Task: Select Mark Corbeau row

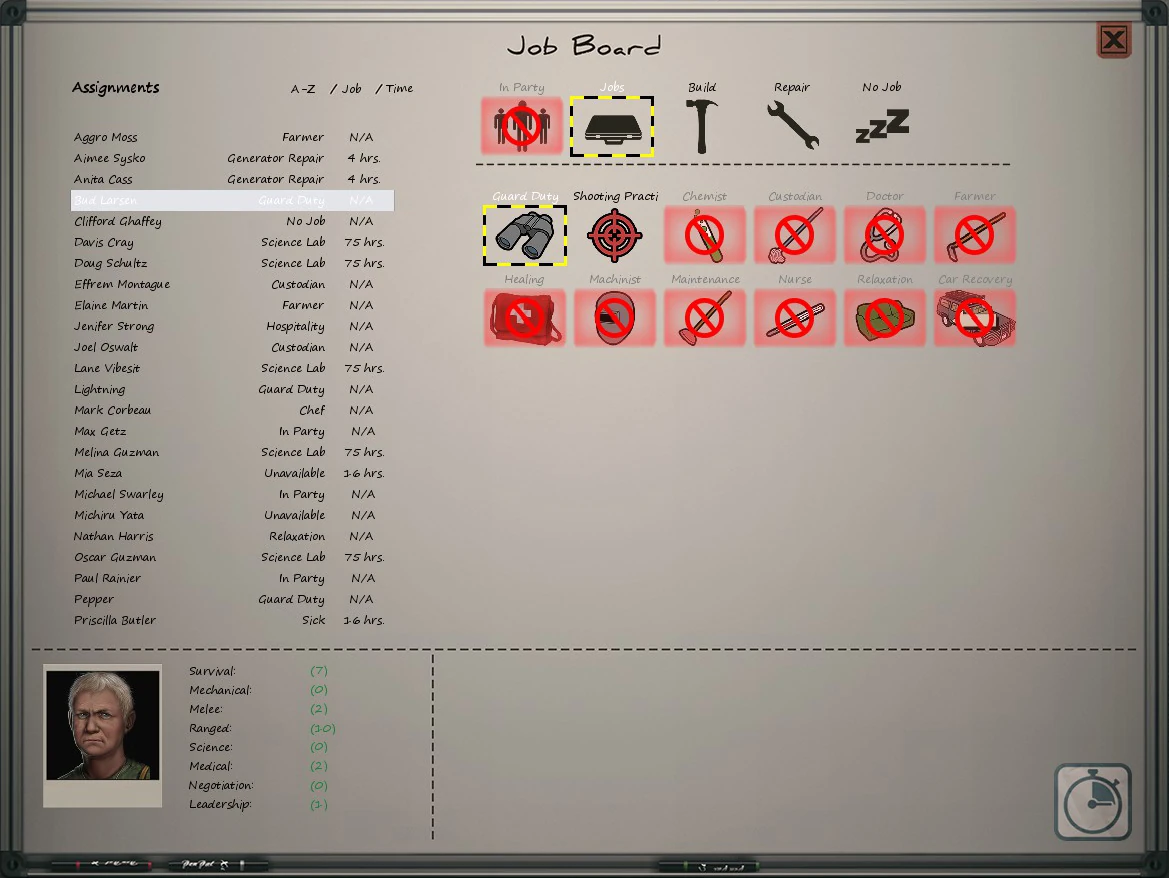Action: (x=232, y=410)
